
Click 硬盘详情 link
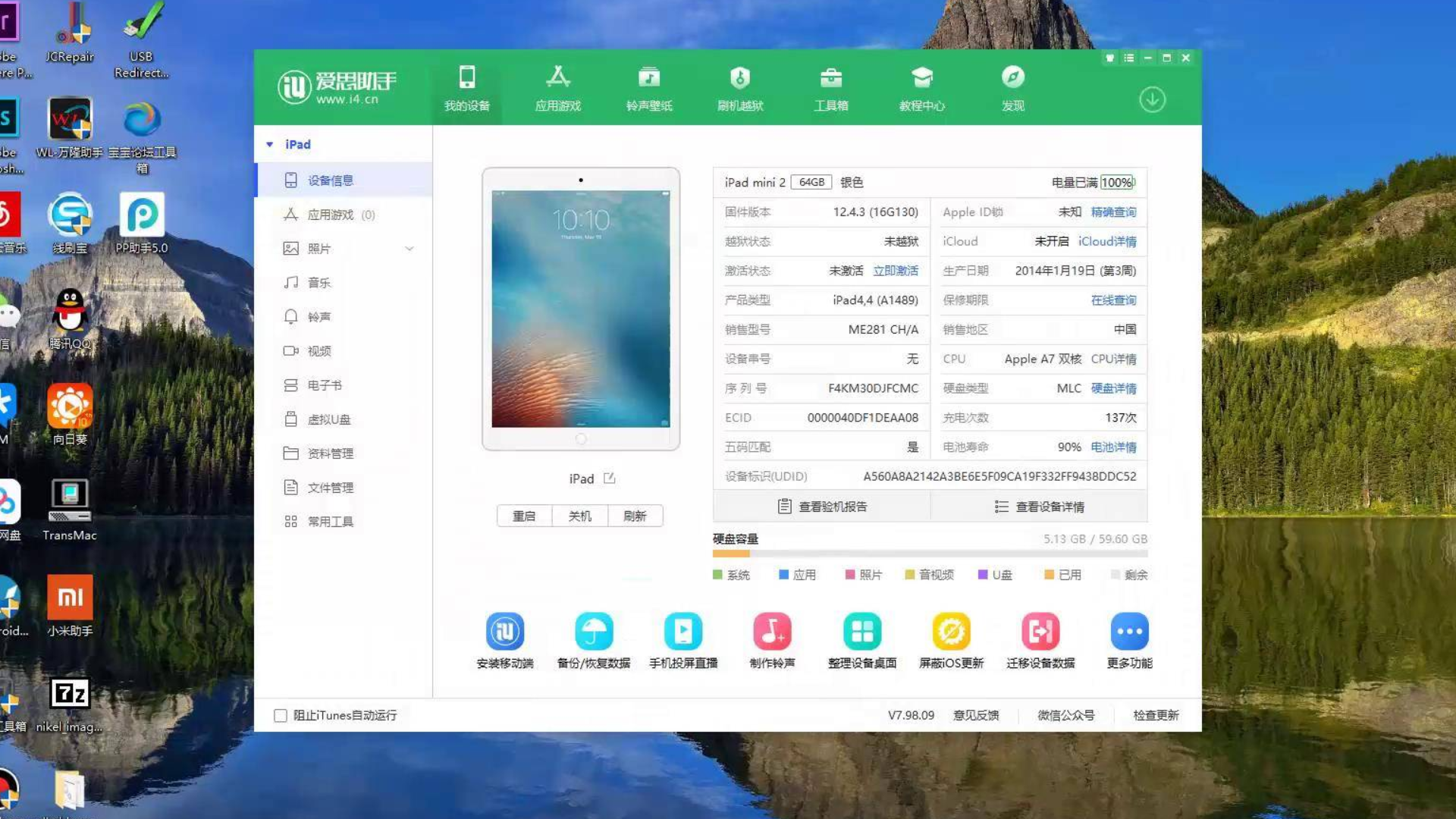(x=1113, y=388)
